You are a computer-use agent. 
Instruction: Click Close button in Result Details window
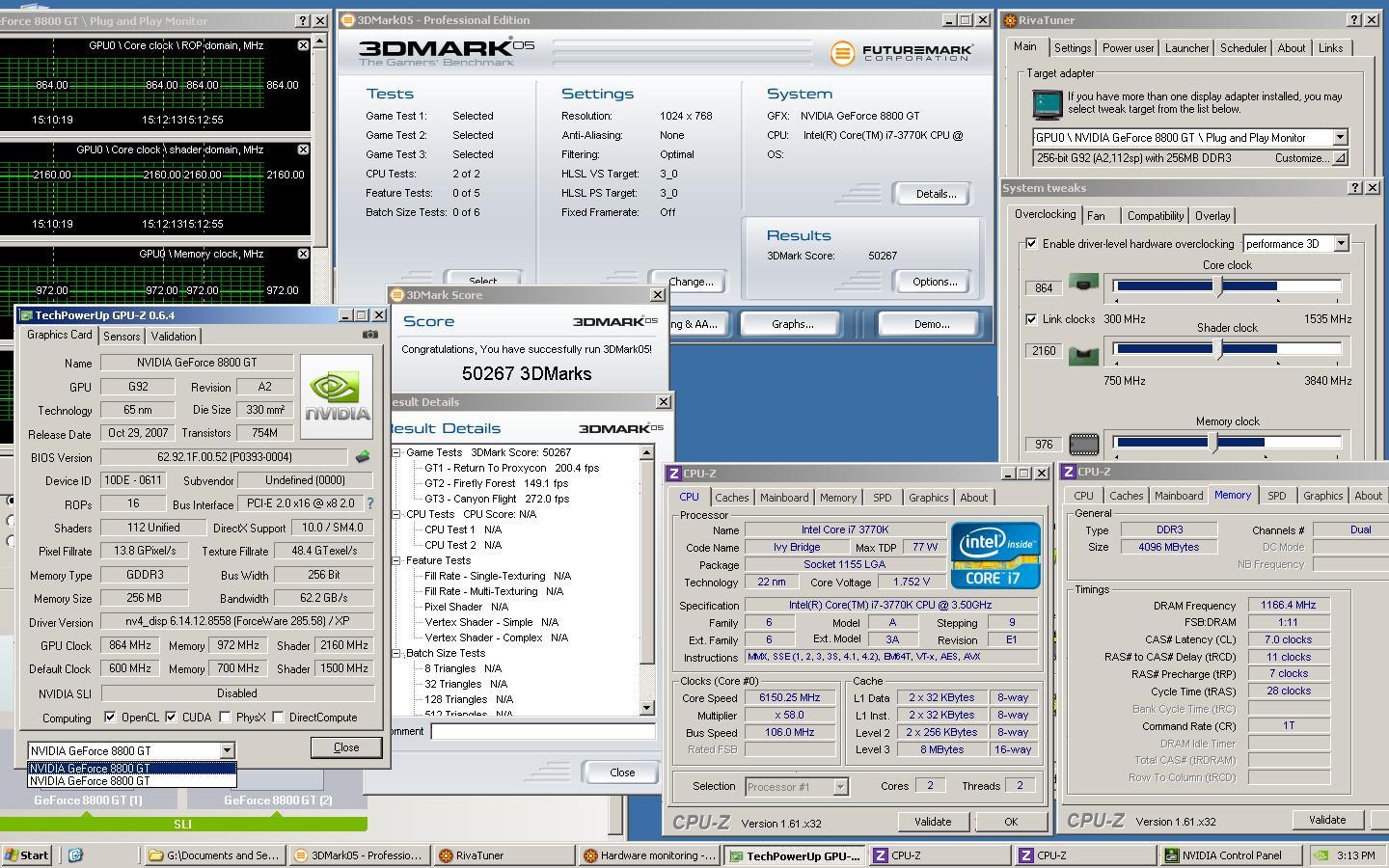622,773
